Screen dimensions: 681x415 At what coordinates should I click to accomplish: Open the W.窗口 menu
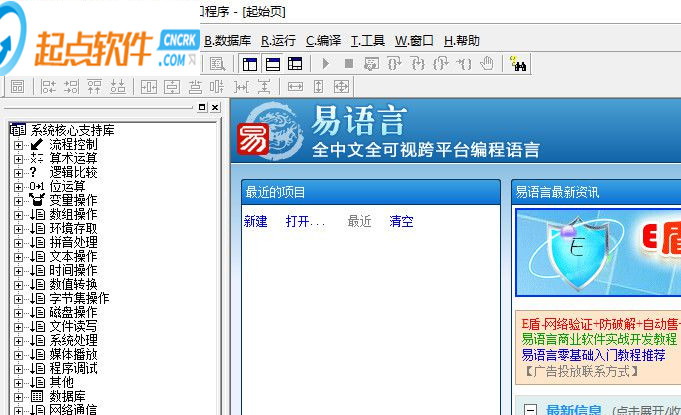(x=414, y=41)
